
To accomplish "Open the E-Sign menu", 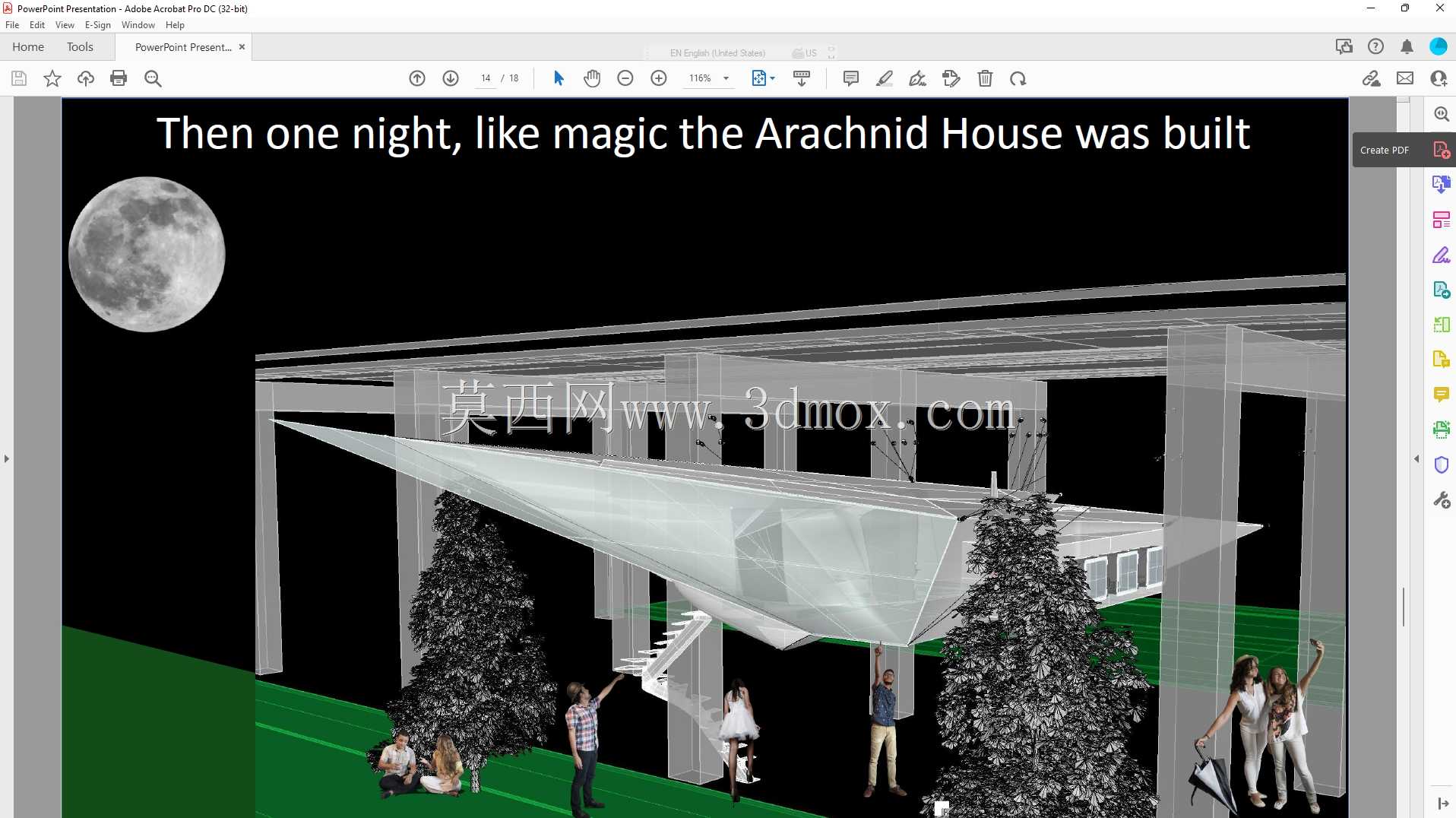I will 98,25.
